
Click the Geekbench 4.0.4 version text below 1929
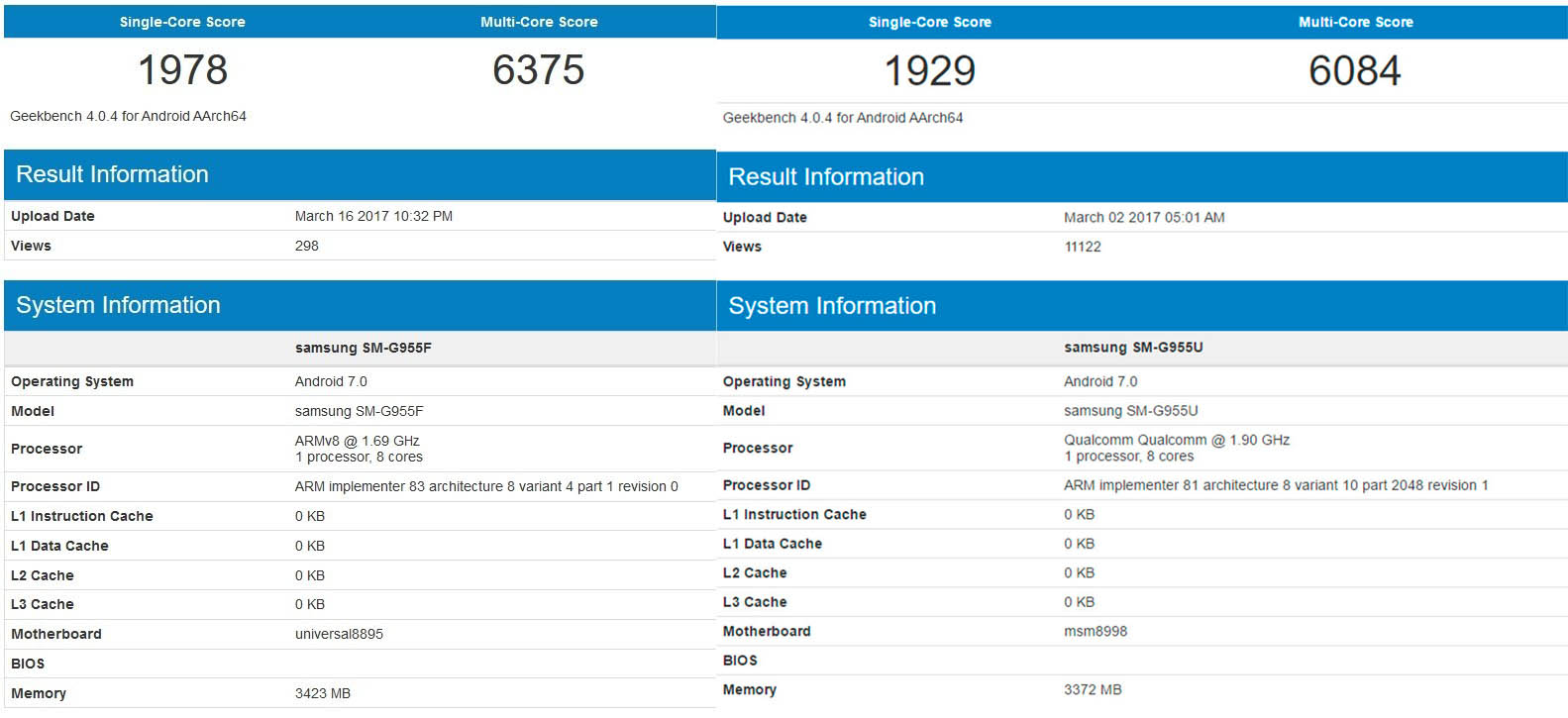(x=843, y=118)
